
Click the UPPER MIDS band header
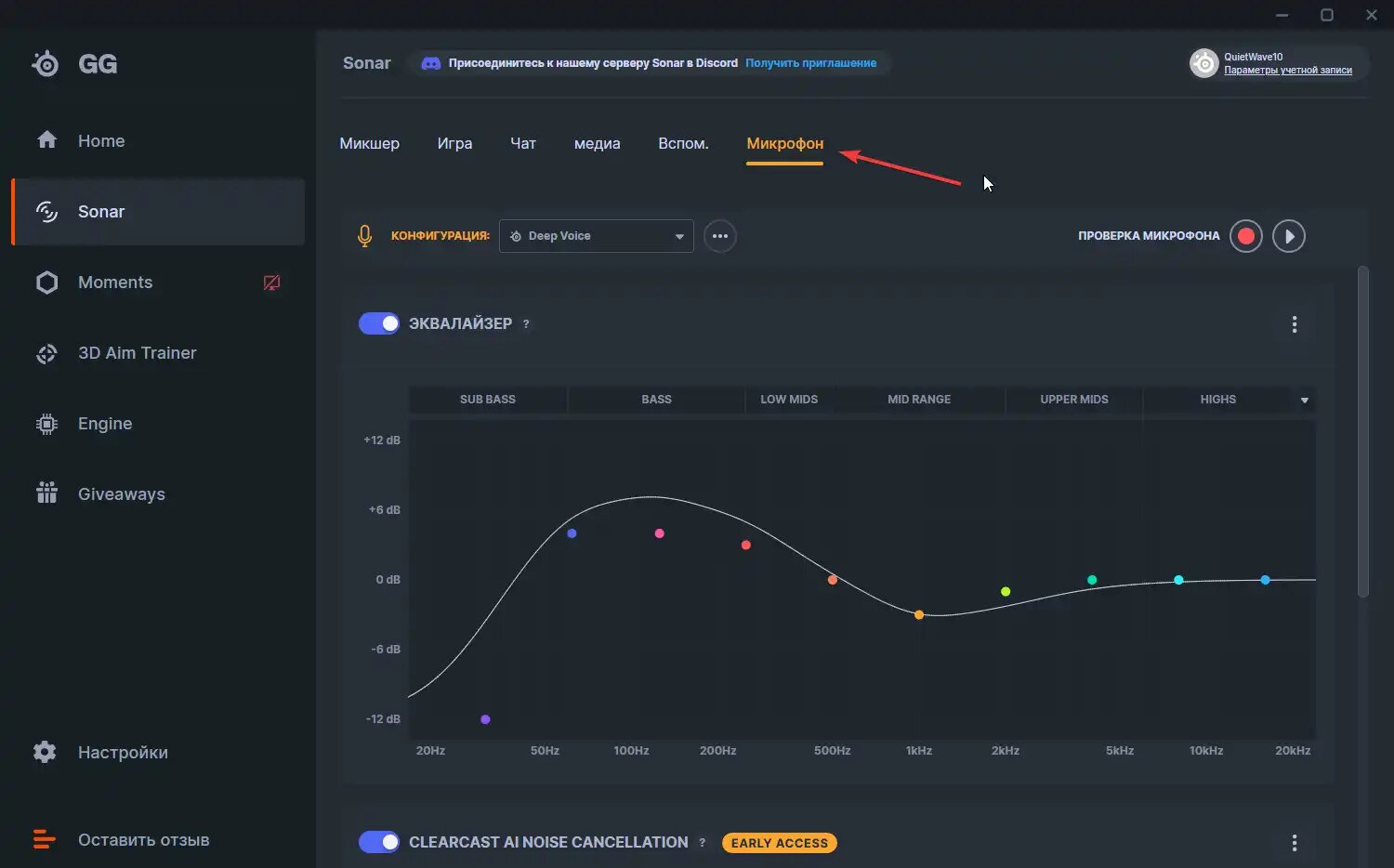coord(1074,400)
